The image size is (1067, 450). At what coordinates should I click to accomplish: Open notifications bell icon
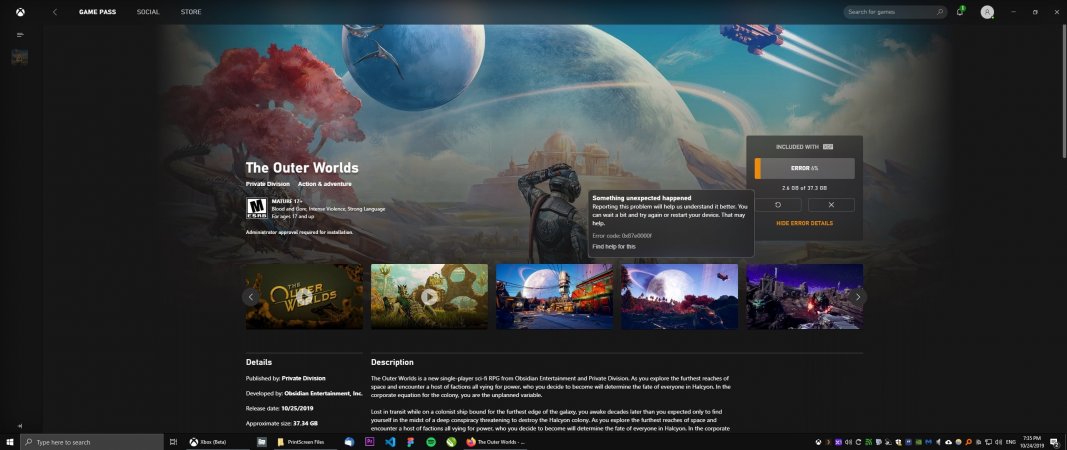tap(959, 12)
